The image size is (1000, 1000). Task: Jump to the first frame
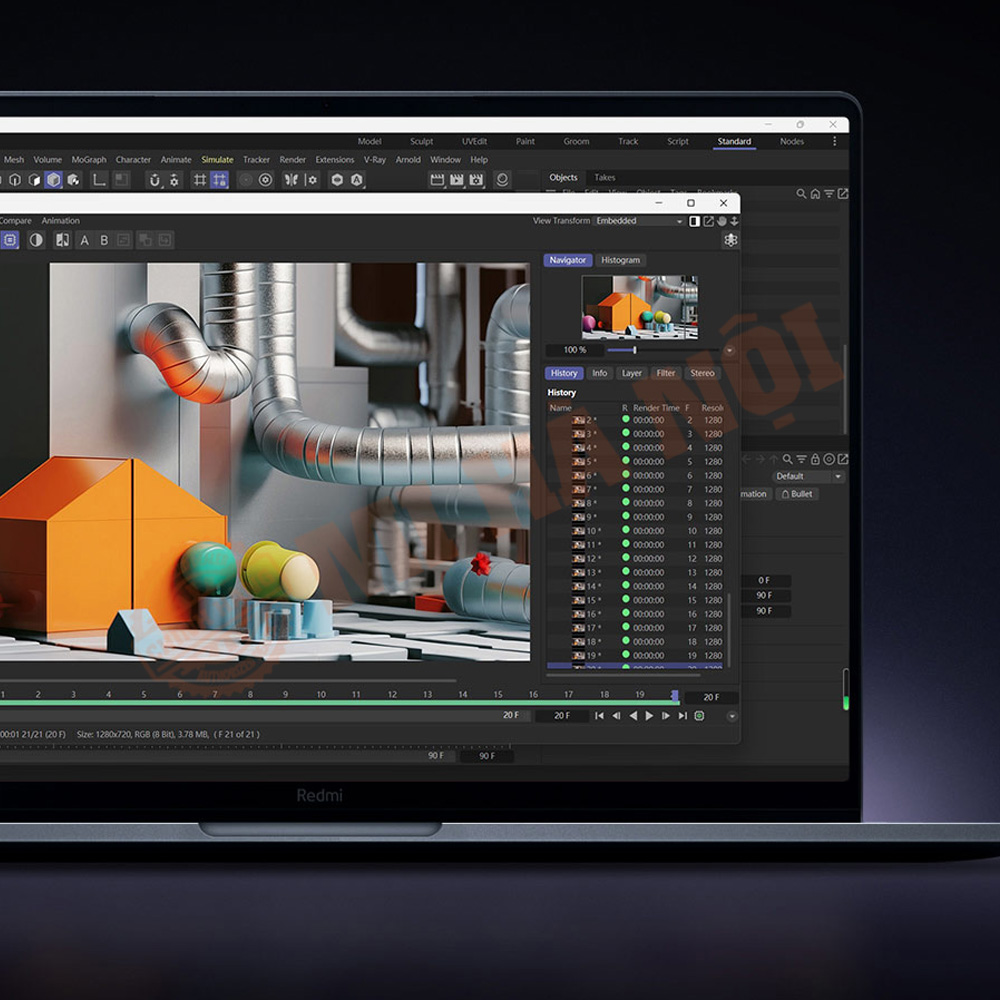(599, 716)
